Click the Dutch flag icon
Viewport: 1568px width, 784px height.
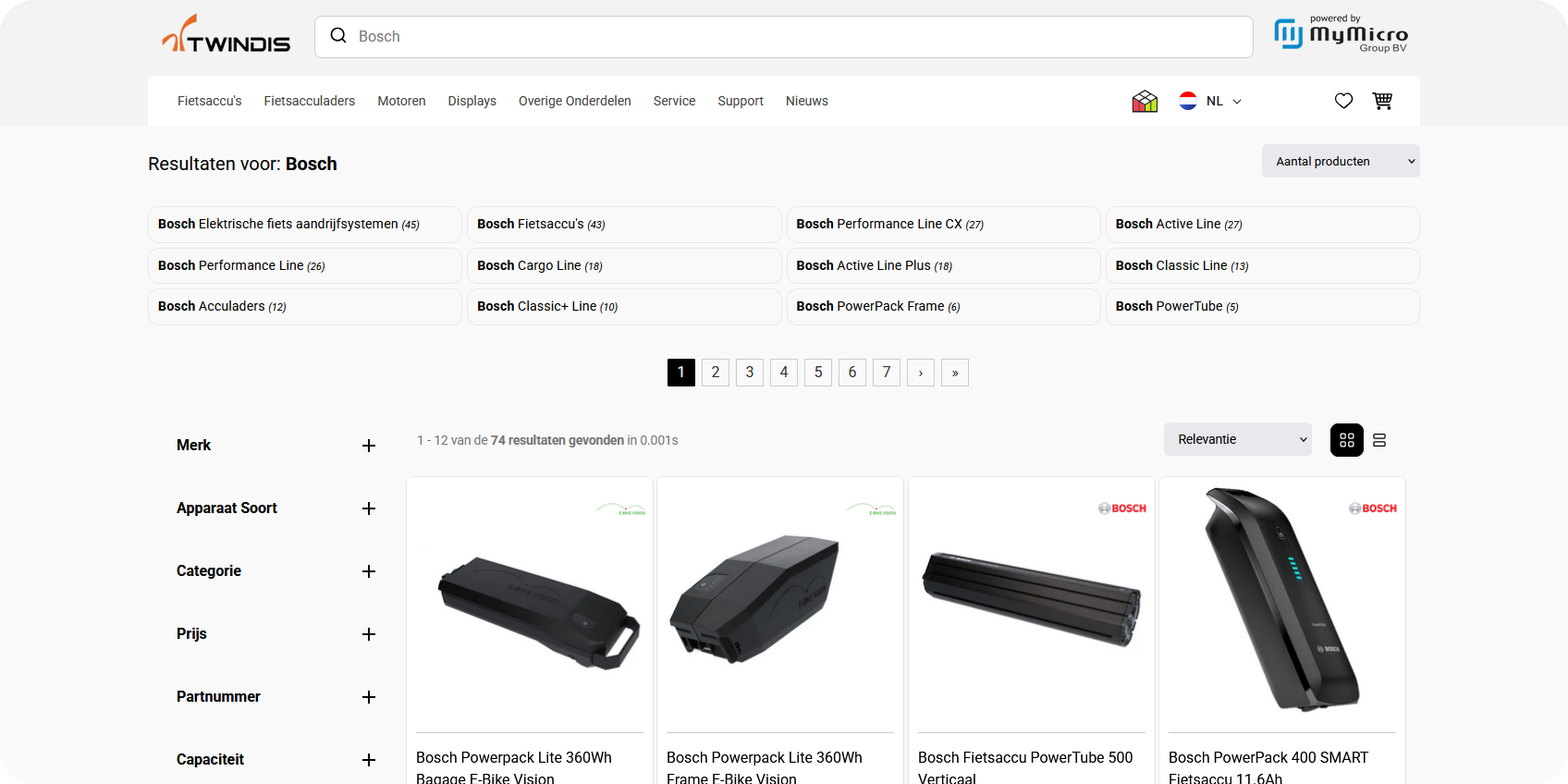1188,101
